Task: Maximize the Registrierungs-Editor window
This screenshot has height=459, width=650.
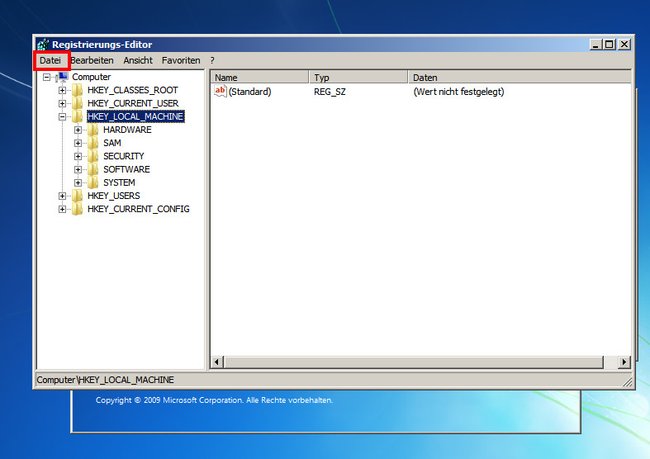Action: pyautogui.click(x=609, y=44)
